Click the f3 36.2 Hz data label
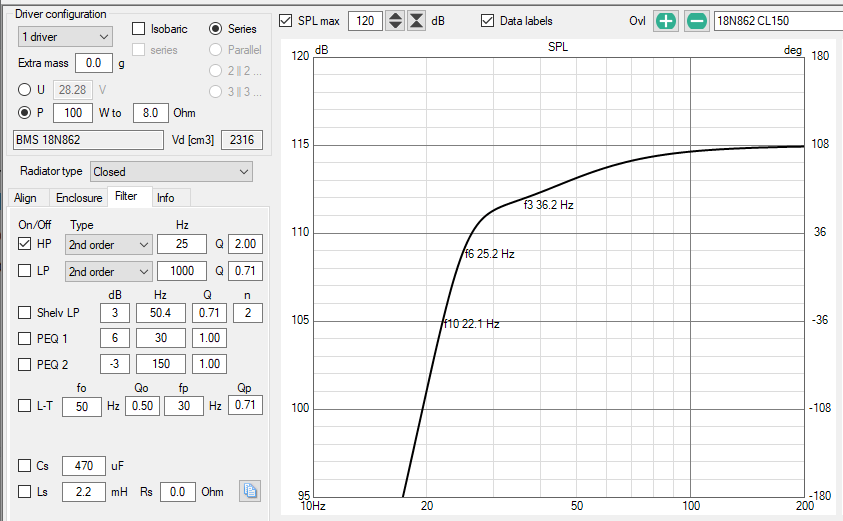The image size is (843, 521). click(548, 205)
